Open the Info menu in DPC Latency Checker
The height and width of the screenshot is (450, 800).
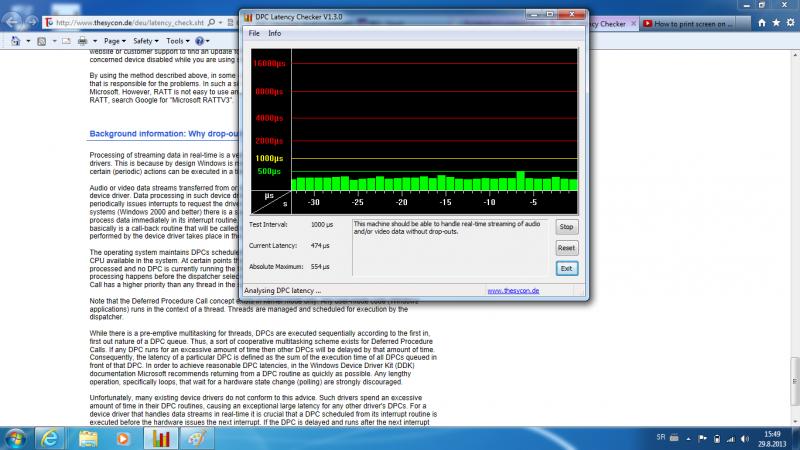[274, 33]
